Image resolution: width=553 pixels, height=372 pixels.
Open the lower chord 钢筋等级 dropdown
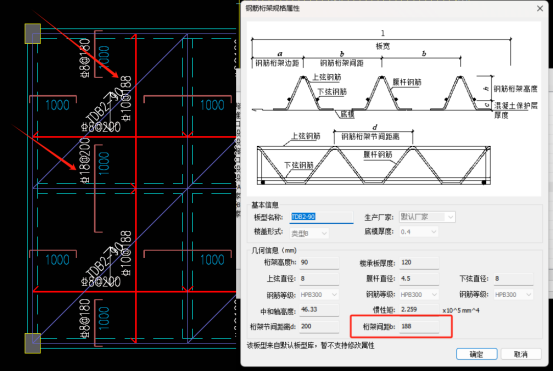pyautogui.click(x=513, y=294)
